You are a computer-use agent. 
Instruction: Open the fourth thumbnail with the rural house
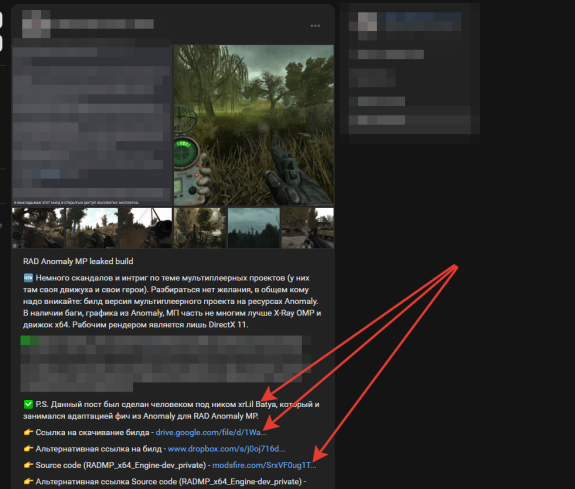click(200, 228)
